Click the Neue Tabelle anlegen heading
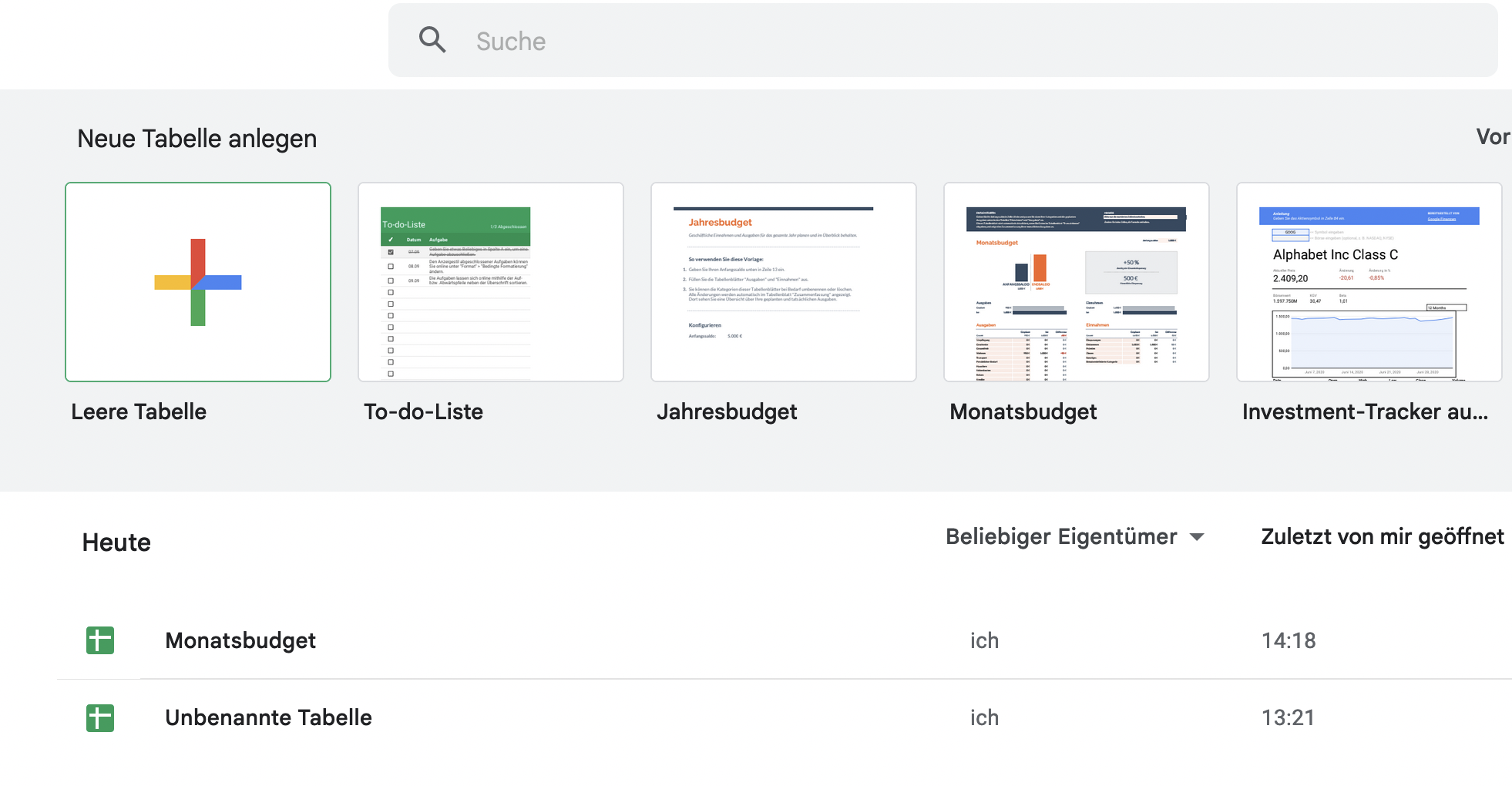The height and width of the screenshot is (786, 1512). click(x=197, y=139)
